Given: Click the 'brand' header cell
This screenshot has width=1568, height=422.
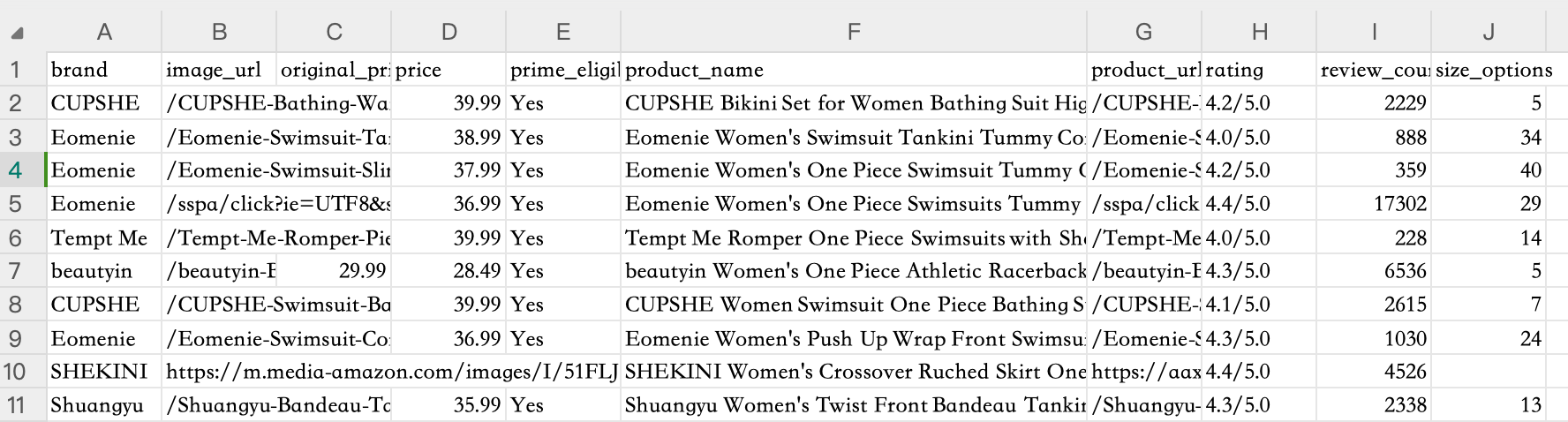Looking at the screenshot, I should click(x=104, y=70).
